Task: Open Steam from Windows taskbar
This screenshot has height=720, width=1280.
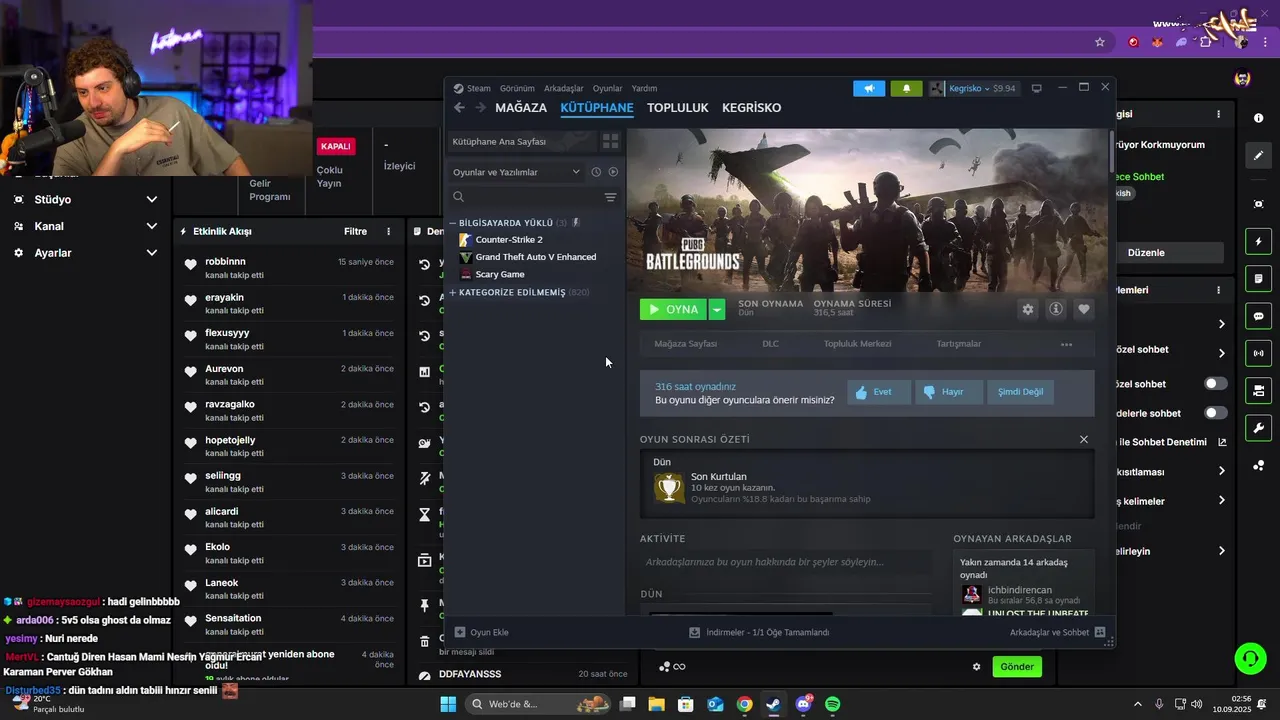Action: (x=774, y=704)
